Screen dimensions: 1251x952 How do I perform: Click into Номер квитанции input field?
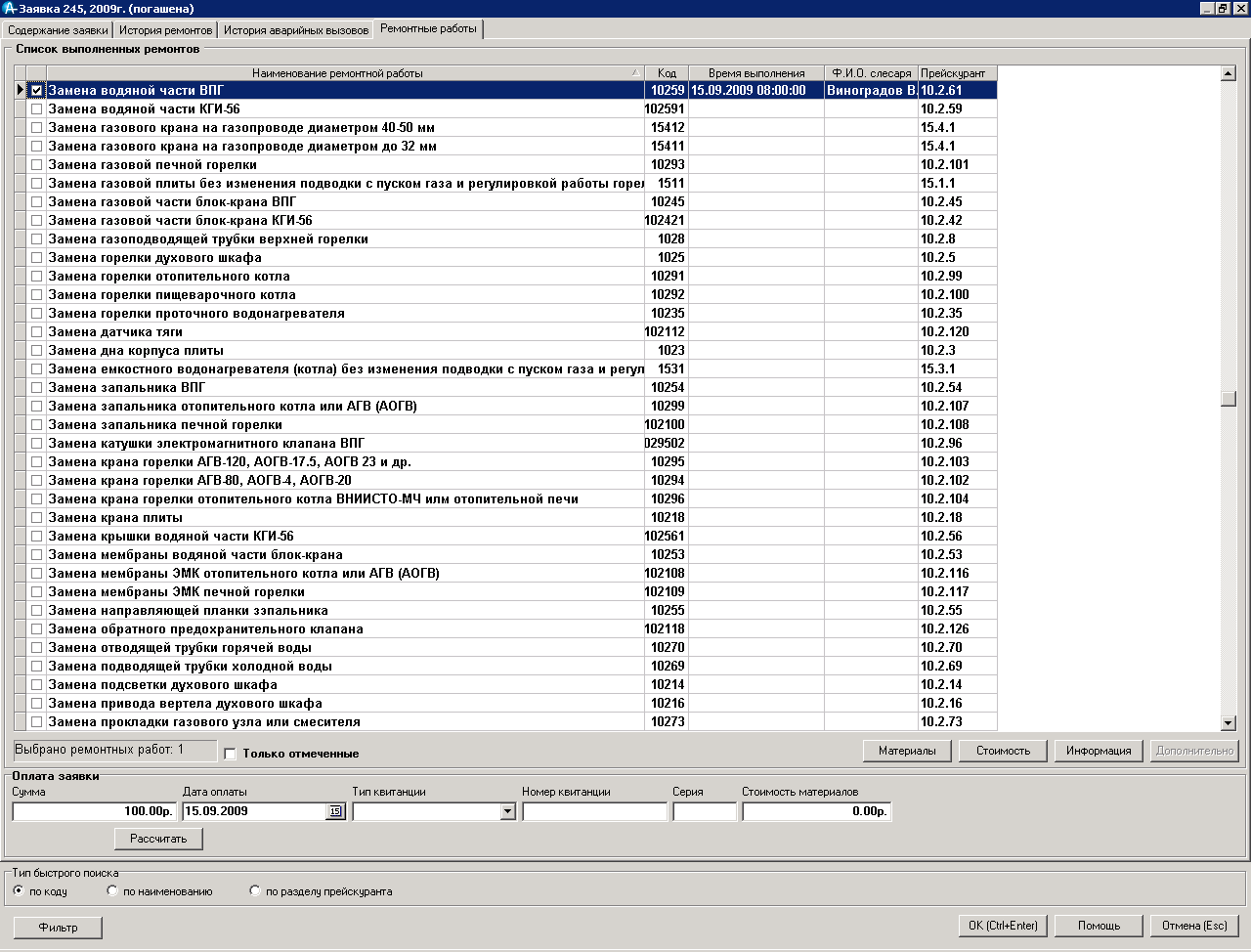coord(594,811)
